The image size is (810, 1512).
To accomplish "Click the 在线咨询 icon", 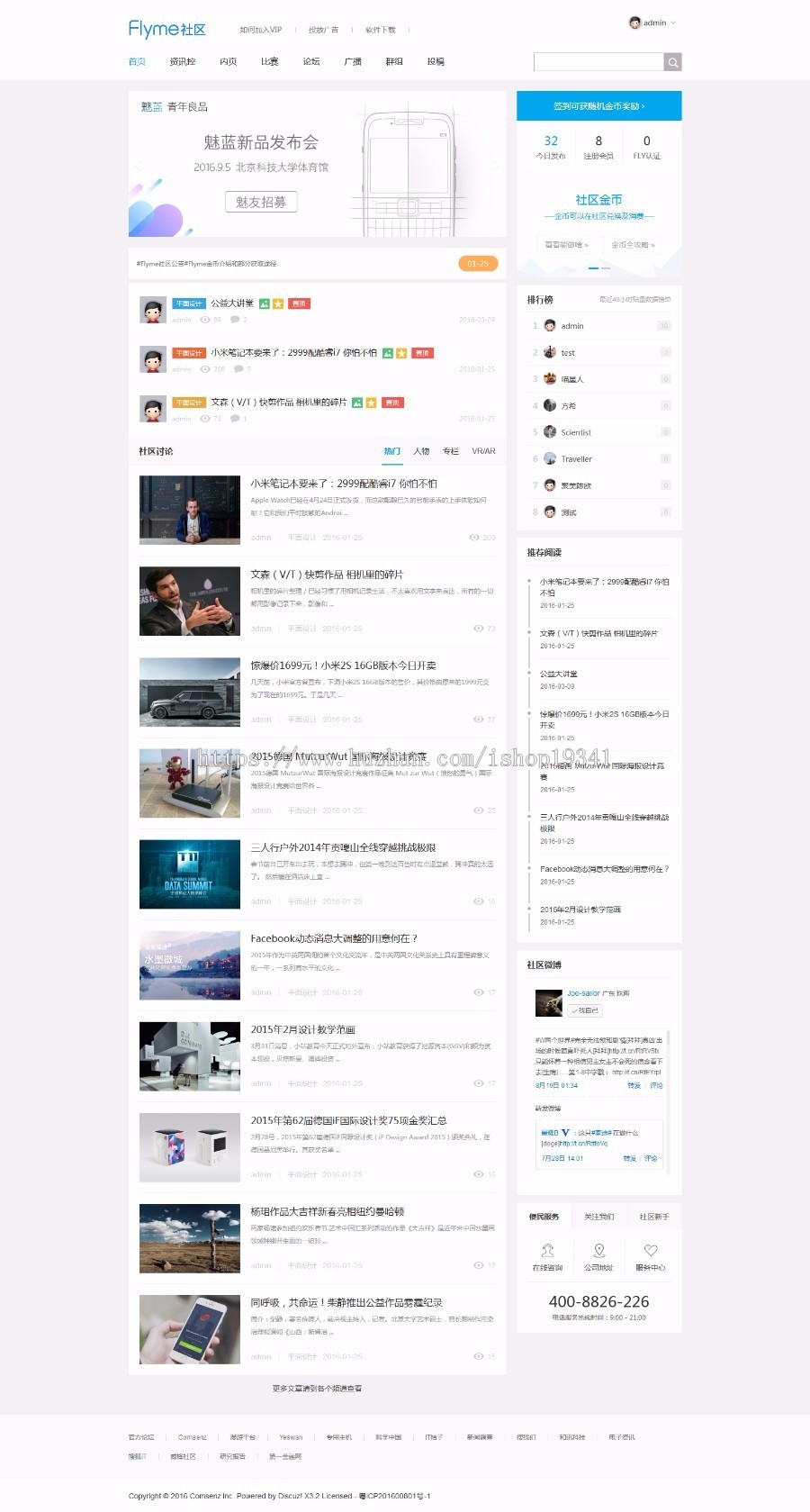I will pyautogui.click(x=547, y=1250).
